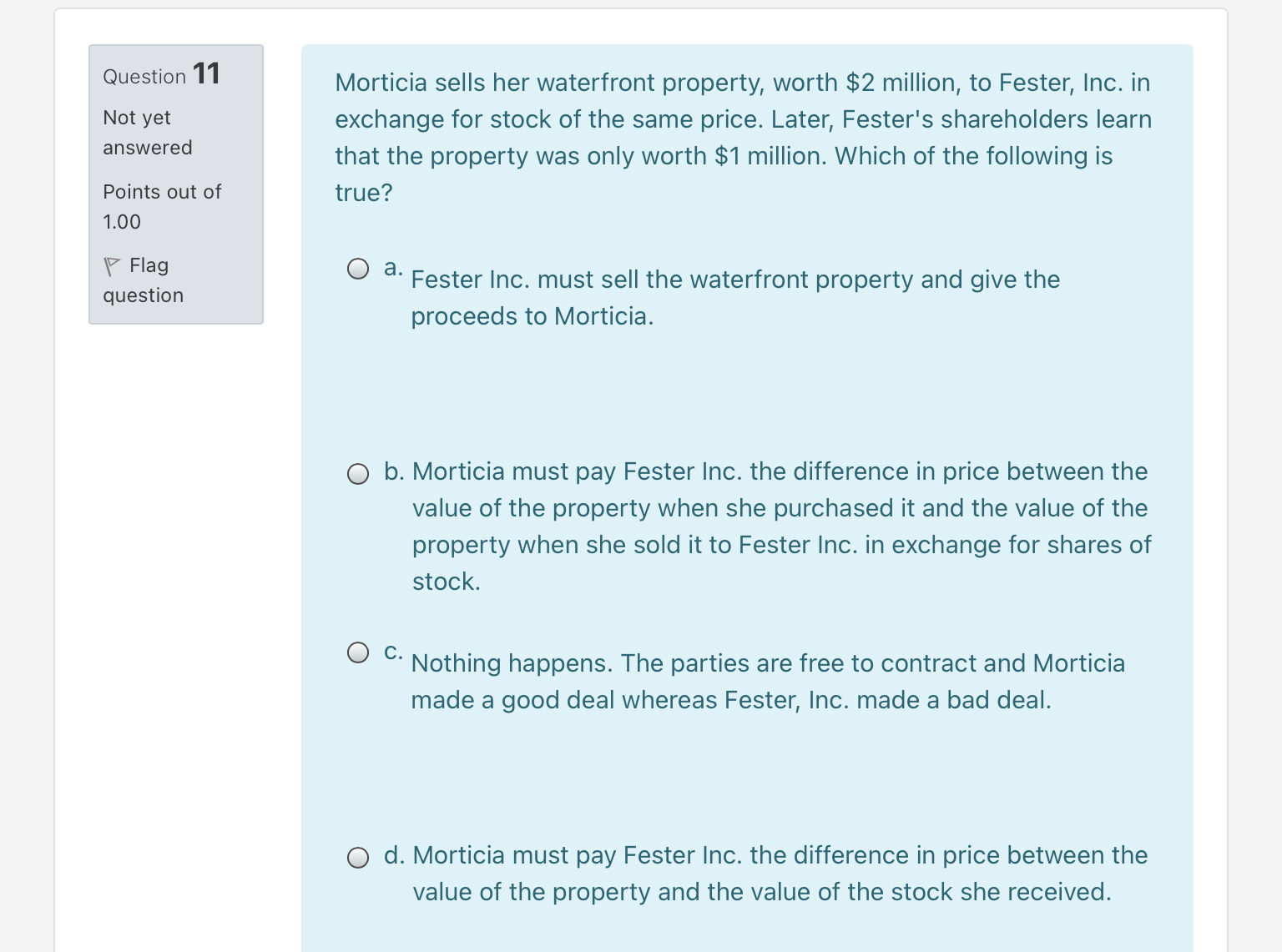The height and width of the screenshot is (952, 1282).
Task: Click the Question 11 heading
Action: [x=160, y=75]
